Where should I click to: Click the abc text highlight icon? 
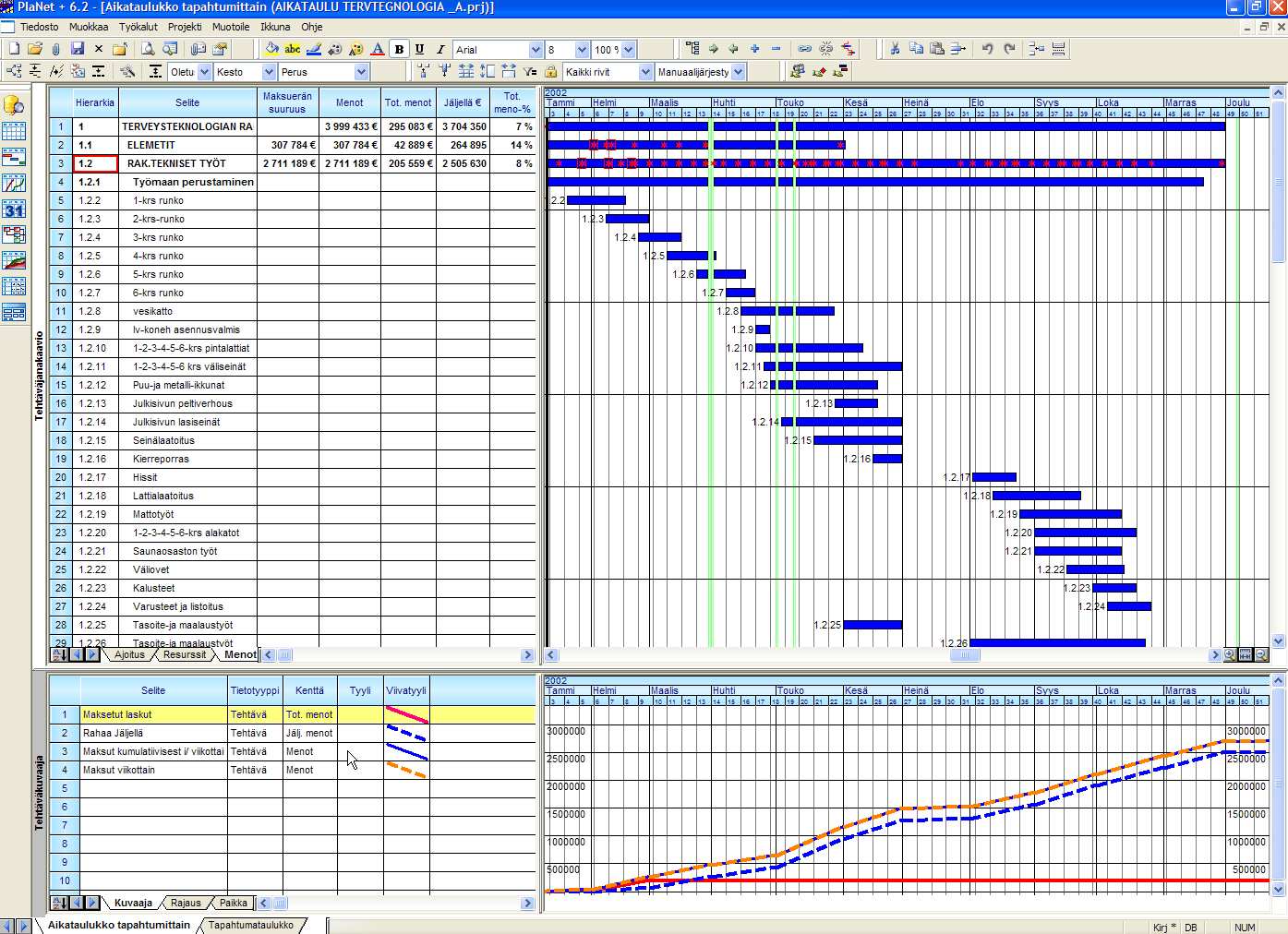click(293, 49)
